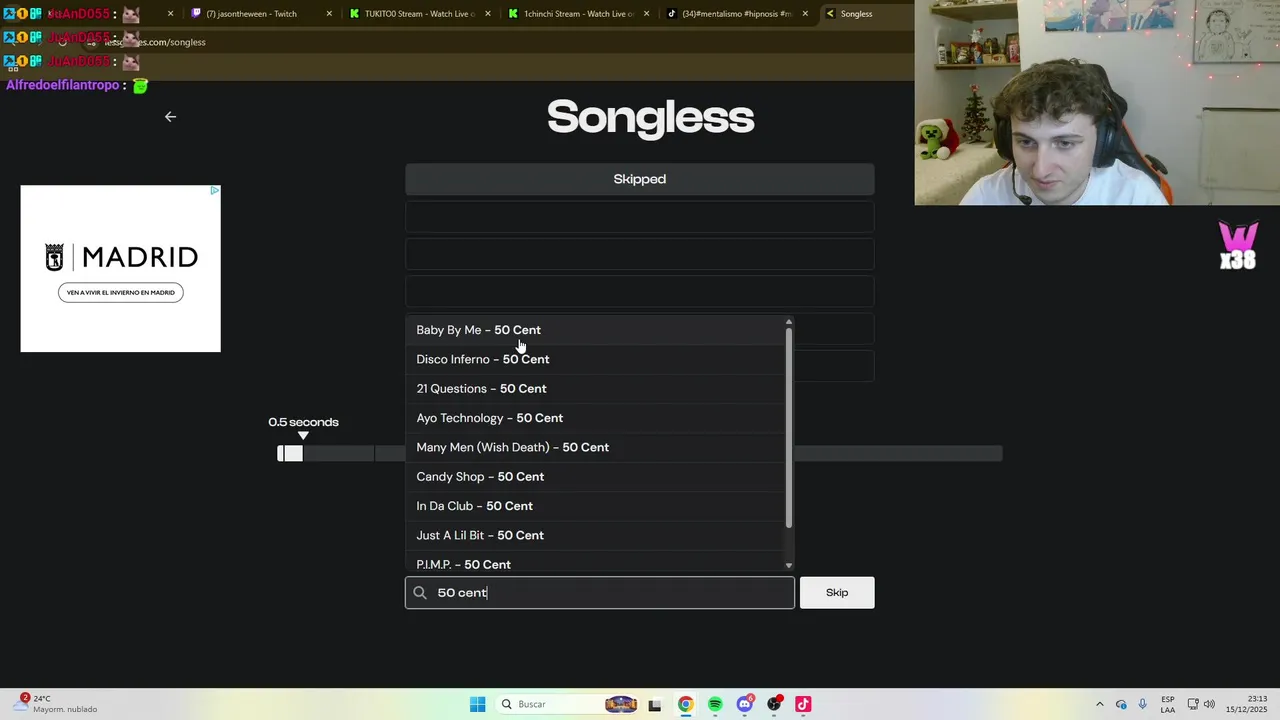Click the microphone tray icon

click(x=1142, y=704)
